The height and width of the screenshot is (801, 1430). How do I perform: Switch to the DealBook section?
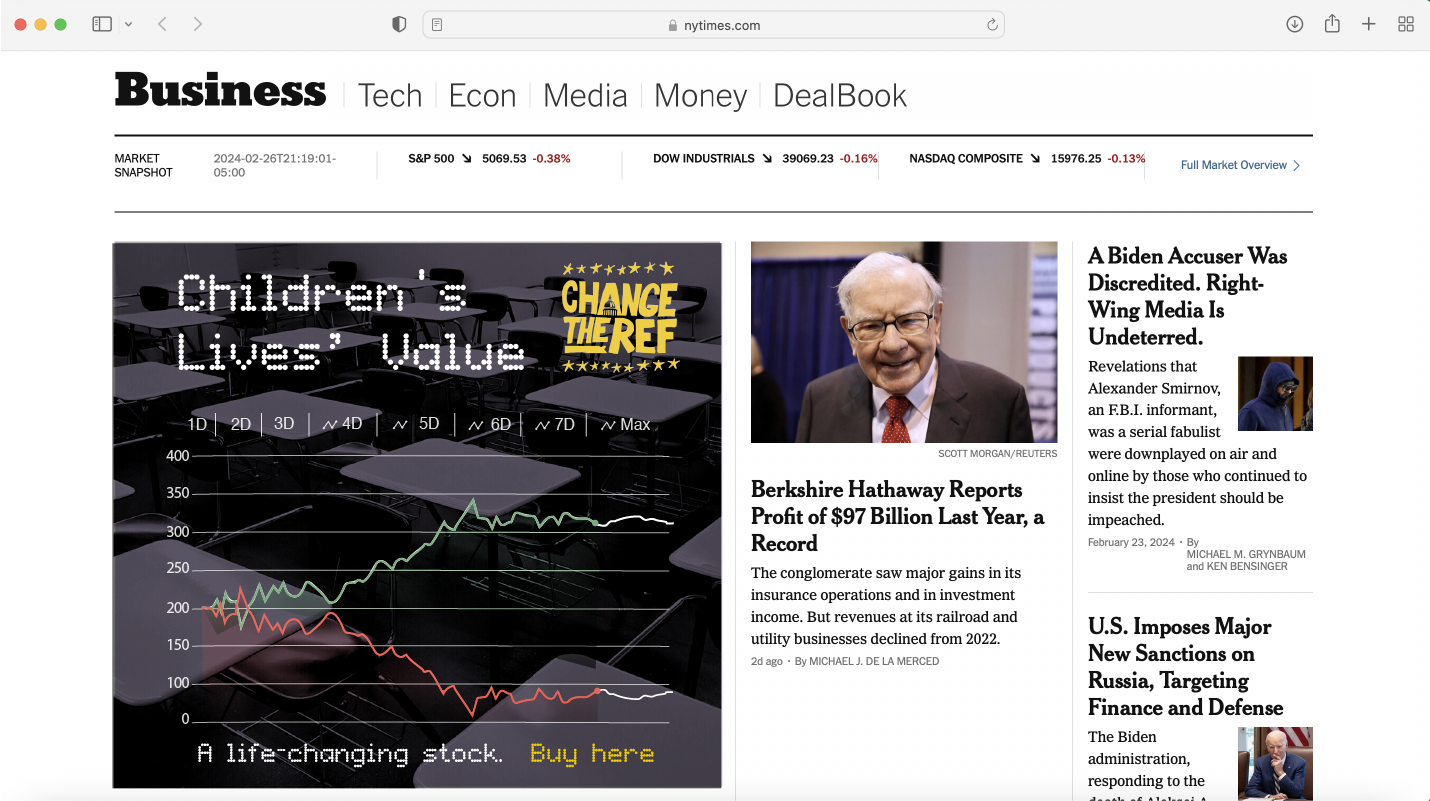pos(840,96)
